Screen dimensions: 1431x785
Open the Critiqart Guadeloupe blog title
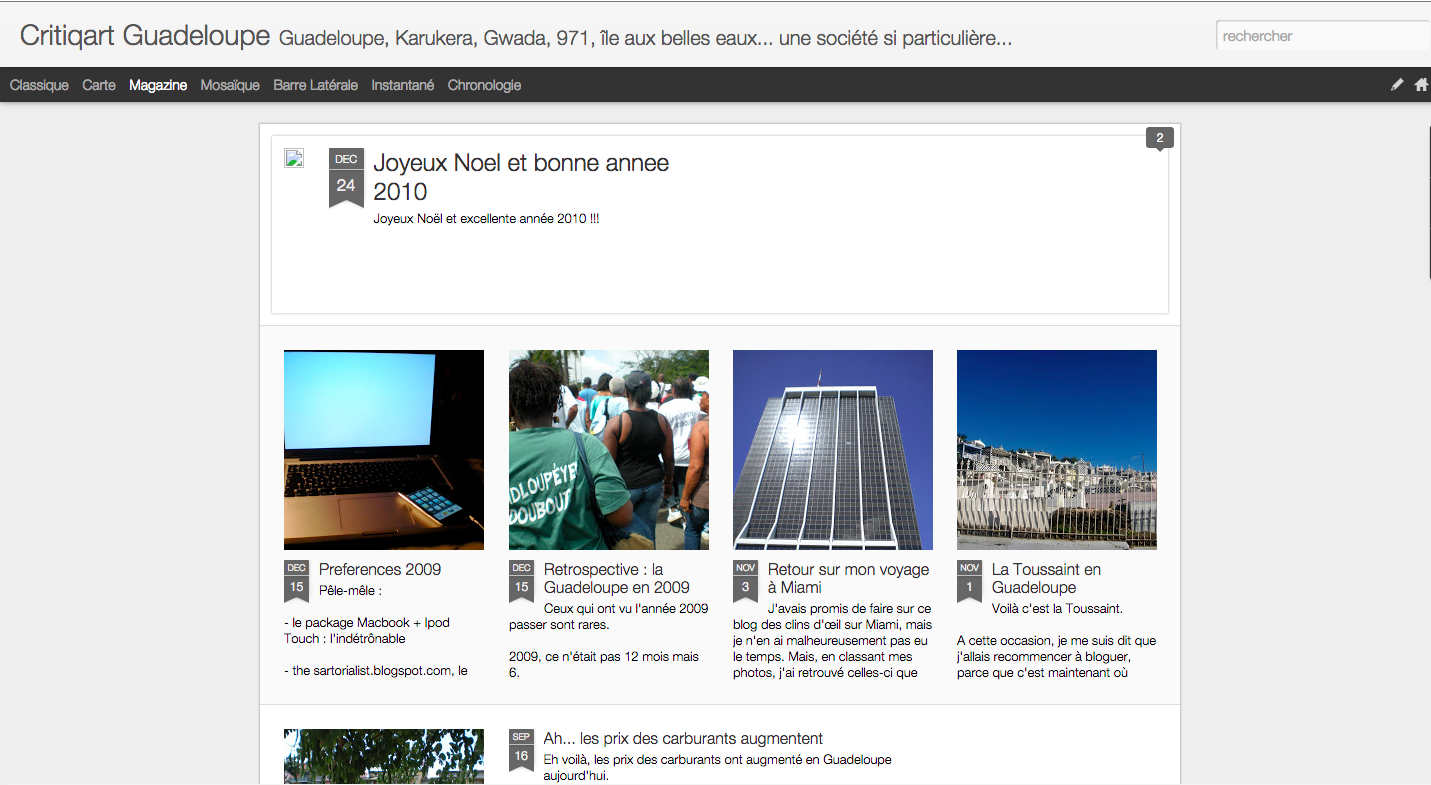point(145,36)
